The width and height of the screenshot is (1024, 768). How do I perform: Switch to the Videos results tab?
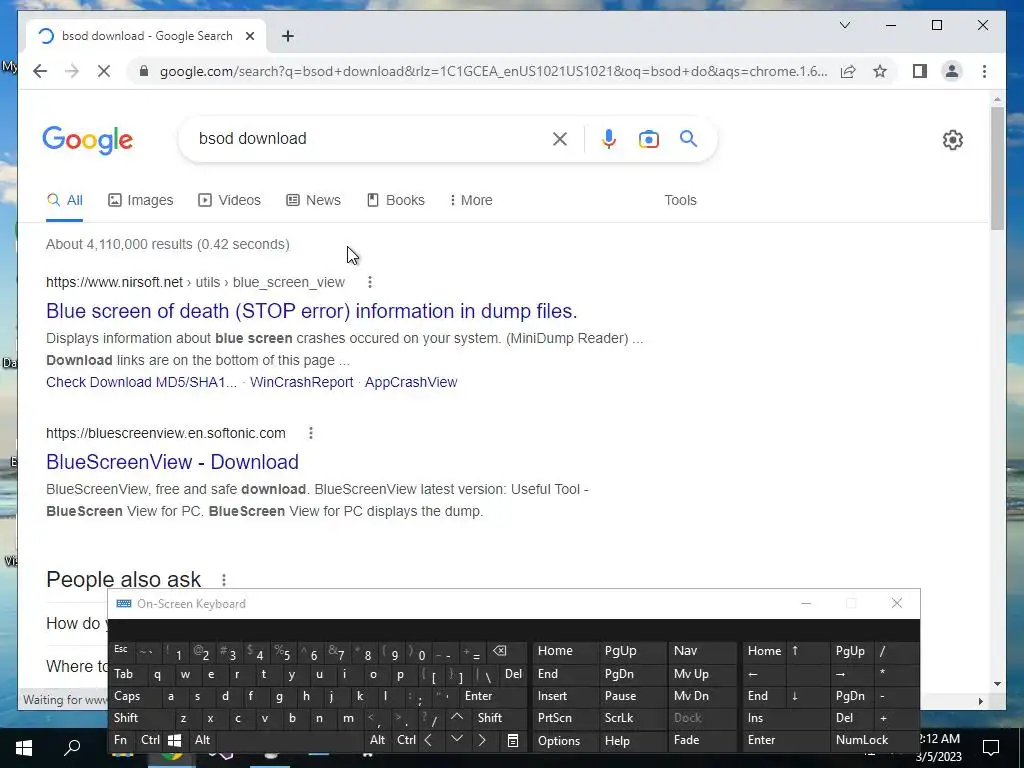point(229,200)
